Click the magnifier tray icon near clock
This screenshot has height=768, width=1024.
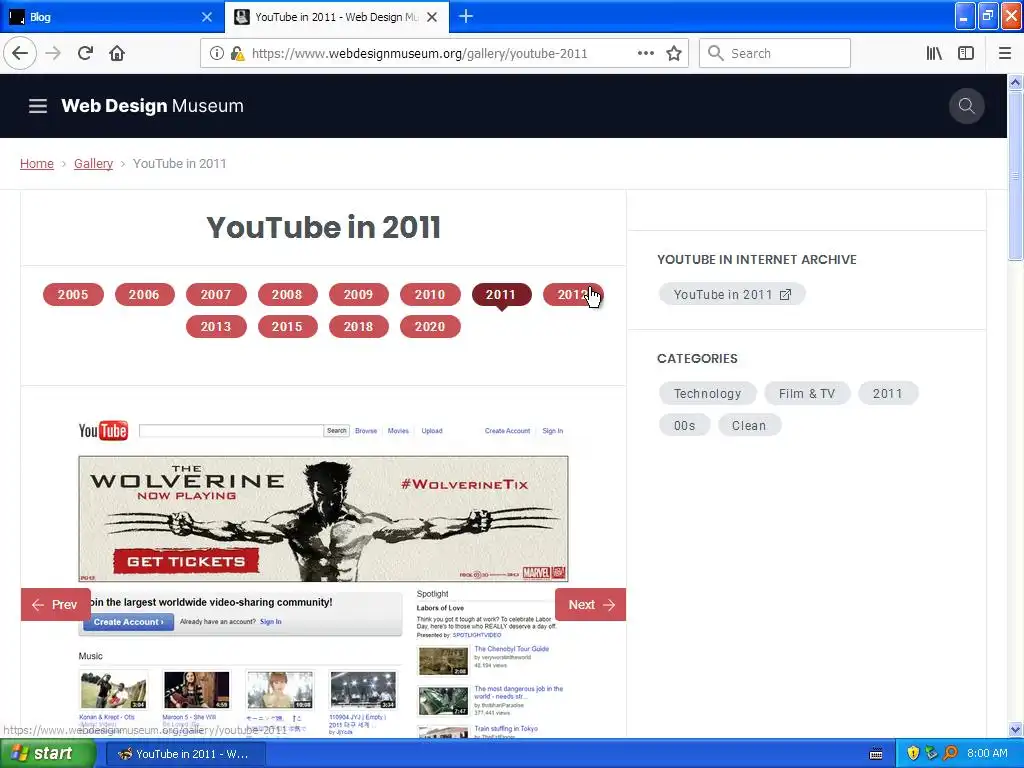pos(950,754)
